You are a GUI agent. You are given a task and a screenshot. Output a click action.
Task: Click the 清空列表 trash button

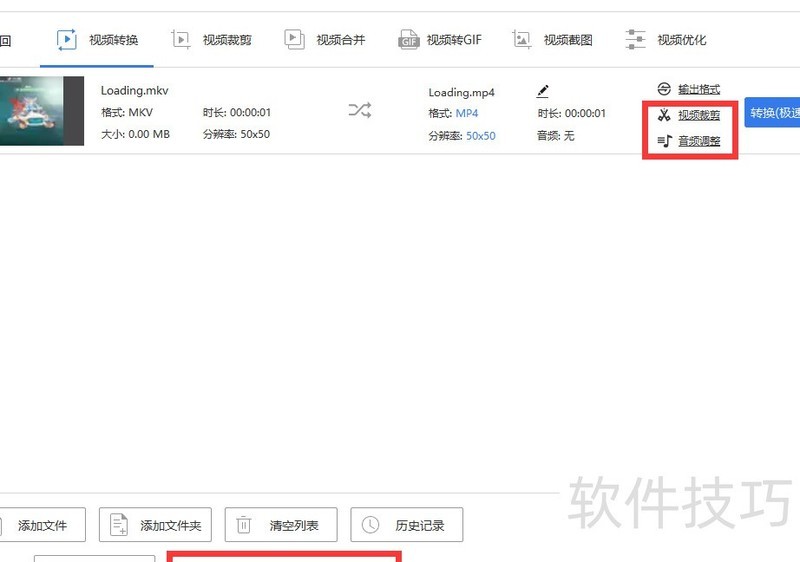coord(281,525)
